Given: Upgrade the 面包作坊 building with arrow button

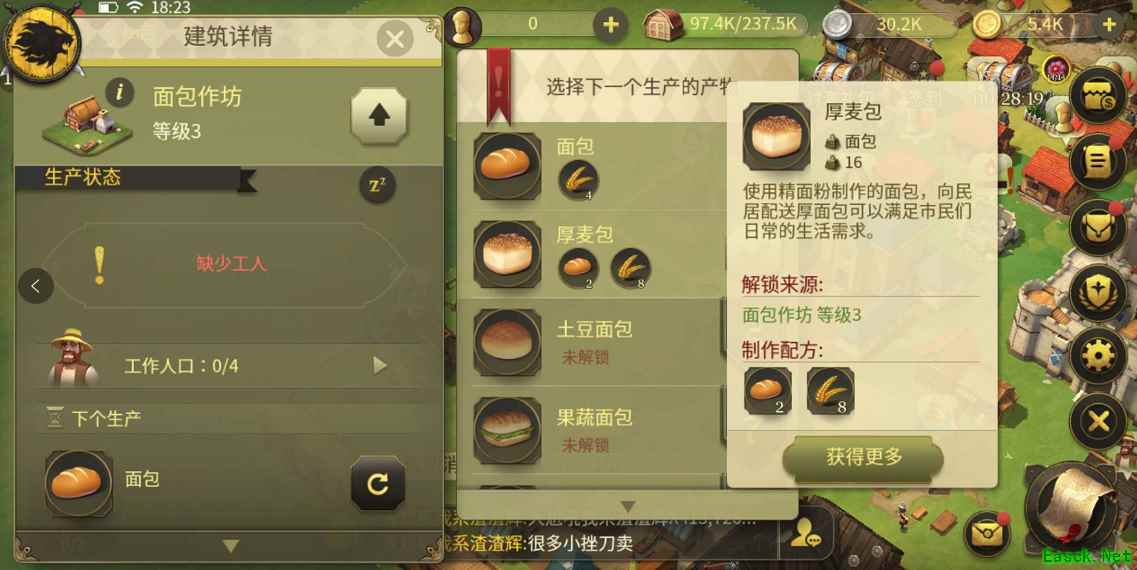Looking at the screenshot, I should pos(379,116).
